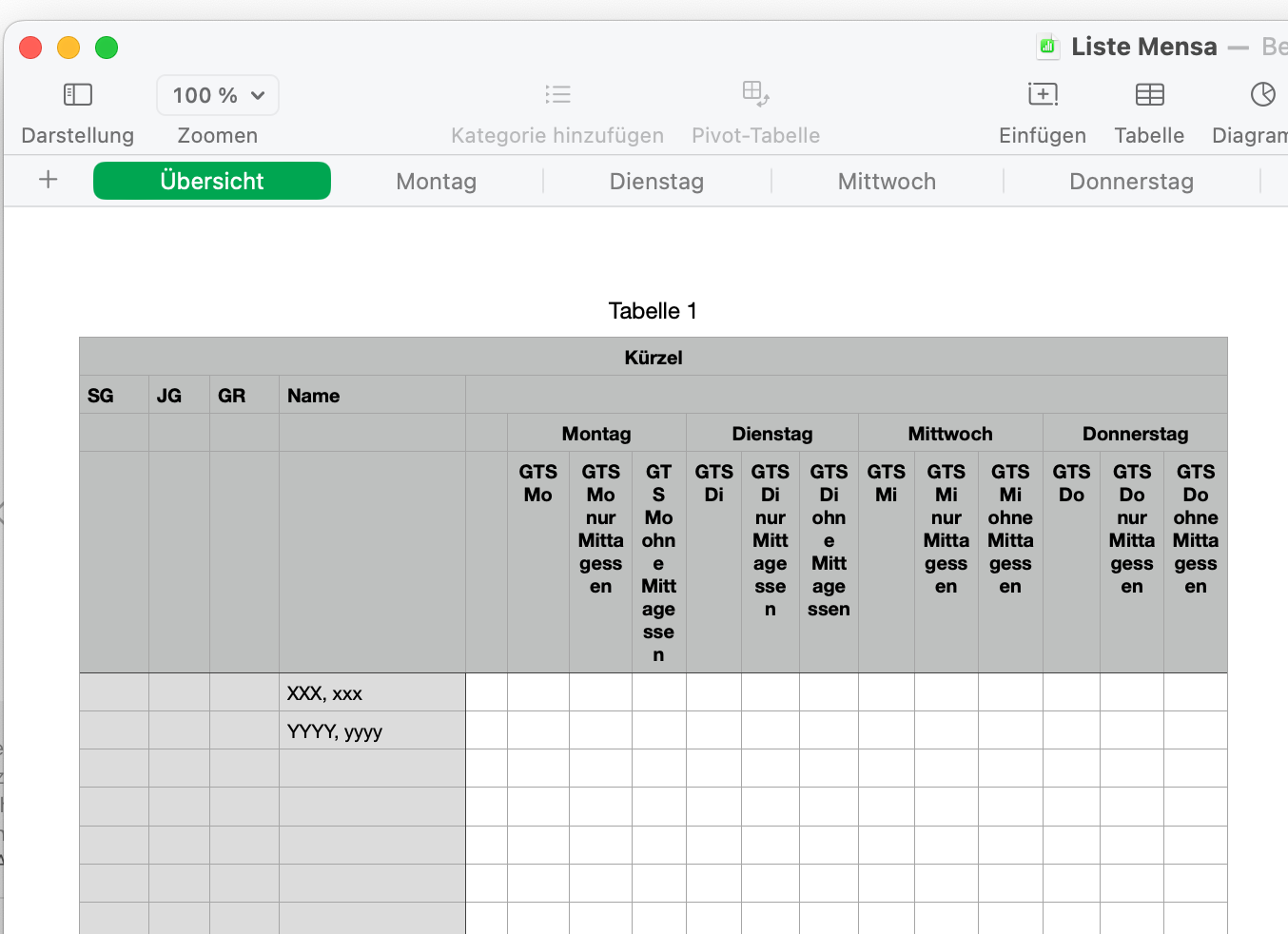
Task: Select the YYYY, yyyy name cell
Action: click(371, 731)
